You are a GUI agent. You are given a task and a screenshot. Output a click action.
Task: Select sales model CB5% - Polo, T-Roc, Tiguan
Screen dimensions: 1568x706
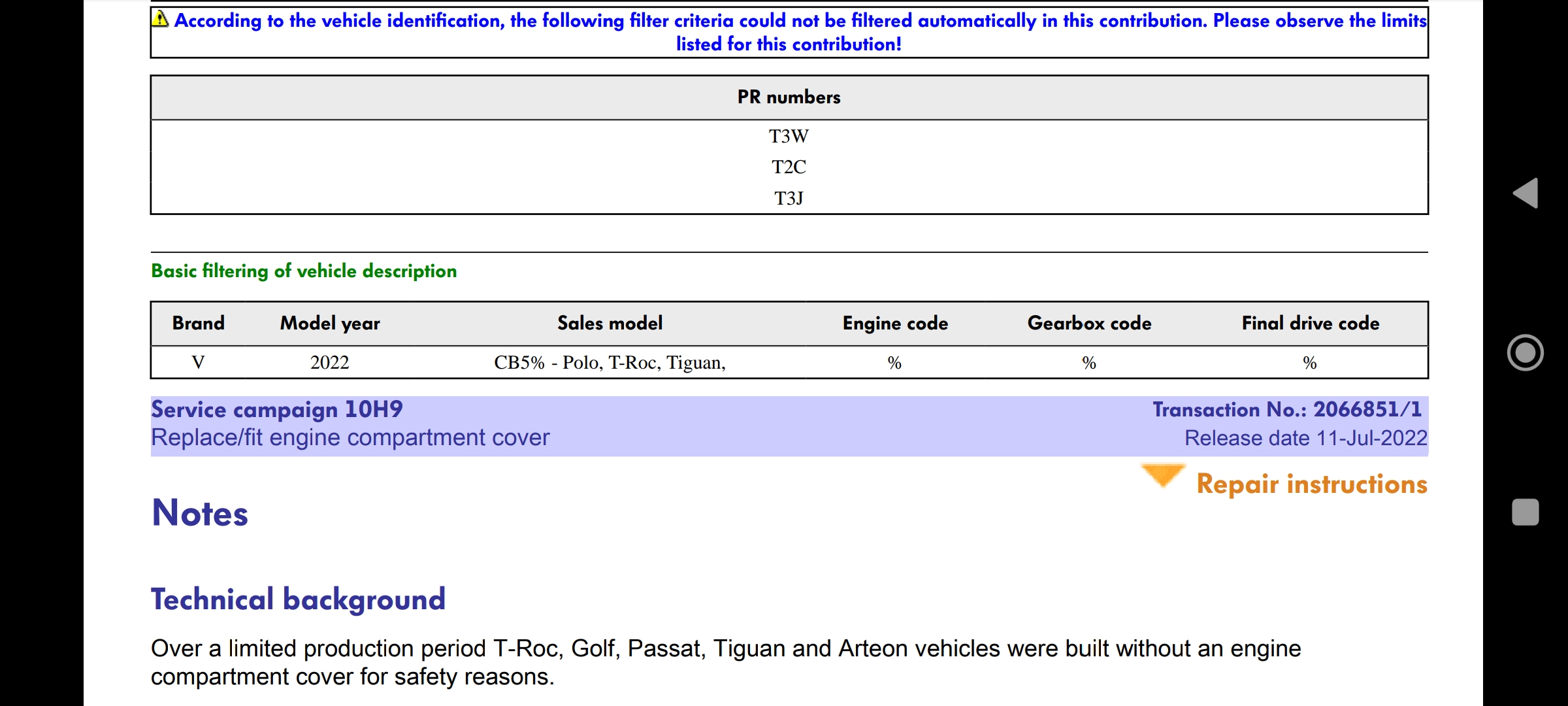click(610, 362)
